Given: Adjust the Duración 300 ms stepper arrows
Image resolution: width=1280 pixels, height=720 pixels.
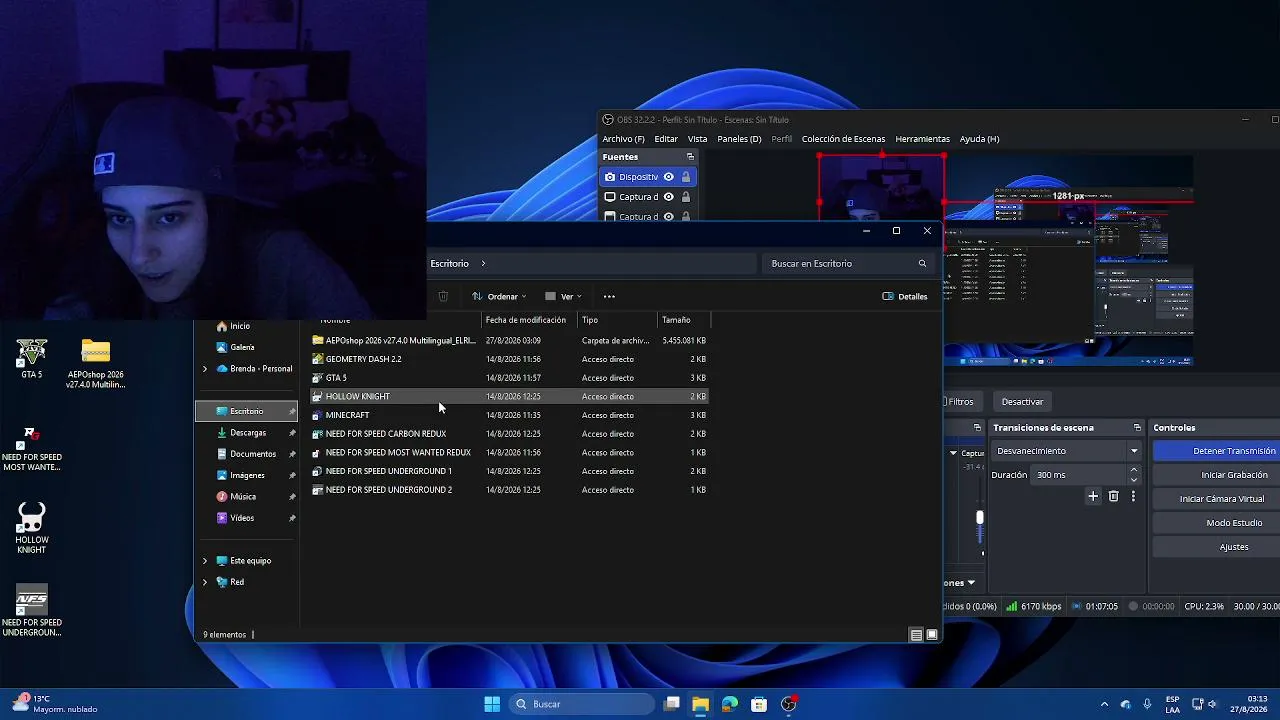Looking at the screenshot, I should tap(1134, 475).
